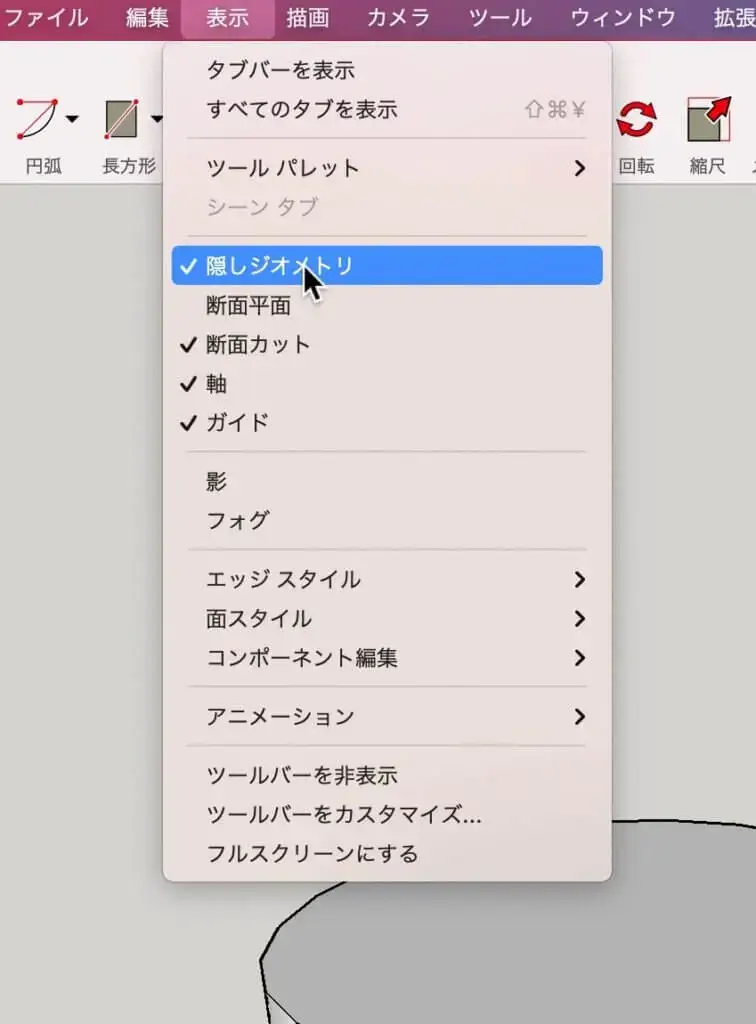Image resolution: width=756 pixels, height=1024 pixels.
Task: Expand the ツール パレット submenu
Action: point(387,168)
